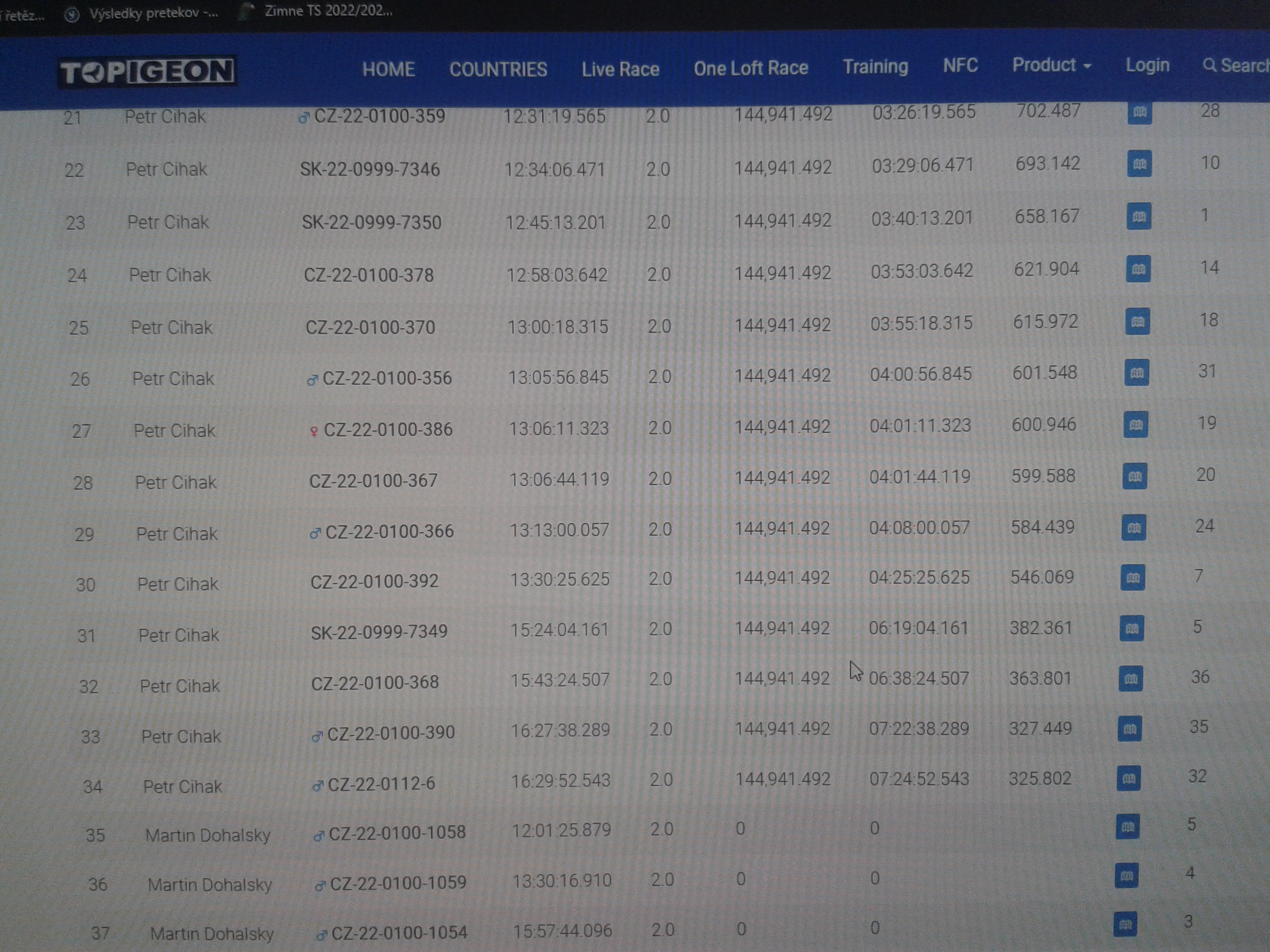This screenshot has width=1270, height=952.
Task: Click speed value 658.167
Action: (x=1047, y=216)
